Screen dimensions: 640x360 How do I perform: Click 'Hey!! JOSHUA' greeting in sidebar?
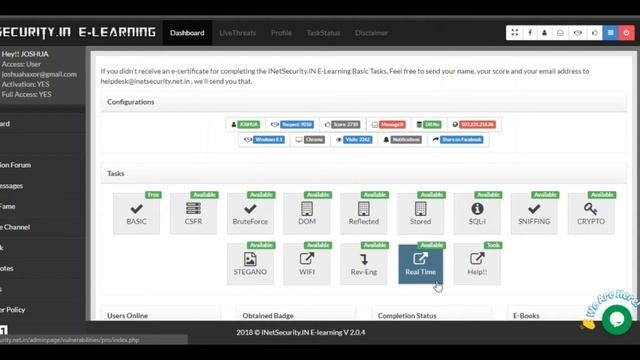pyautogui.click(x=25, y=54)
